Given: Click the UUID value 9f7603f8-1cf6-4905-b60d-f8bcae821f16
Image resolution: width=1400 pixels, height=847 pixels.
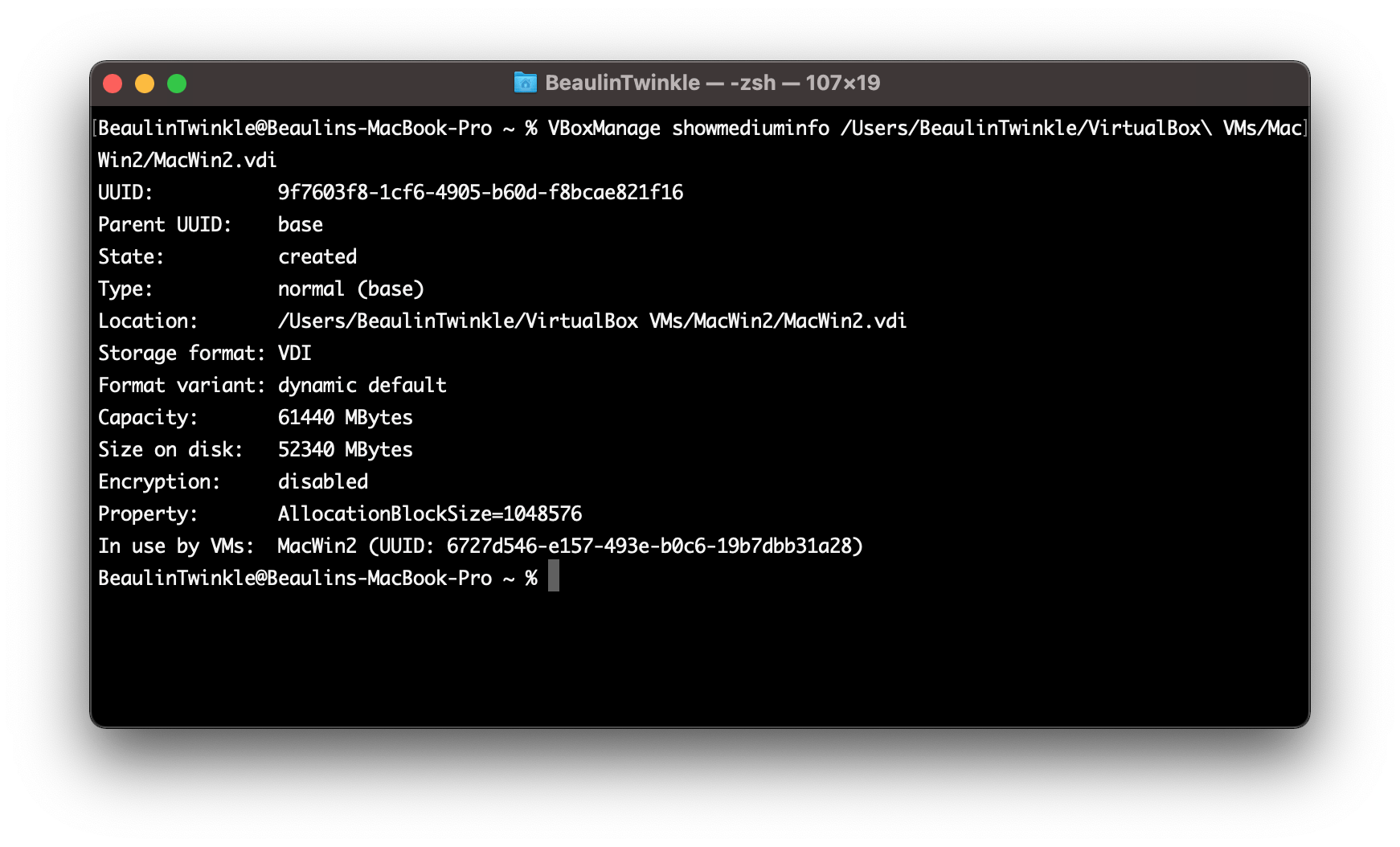Looking at the screenshot, I should (x=480, y=192).
